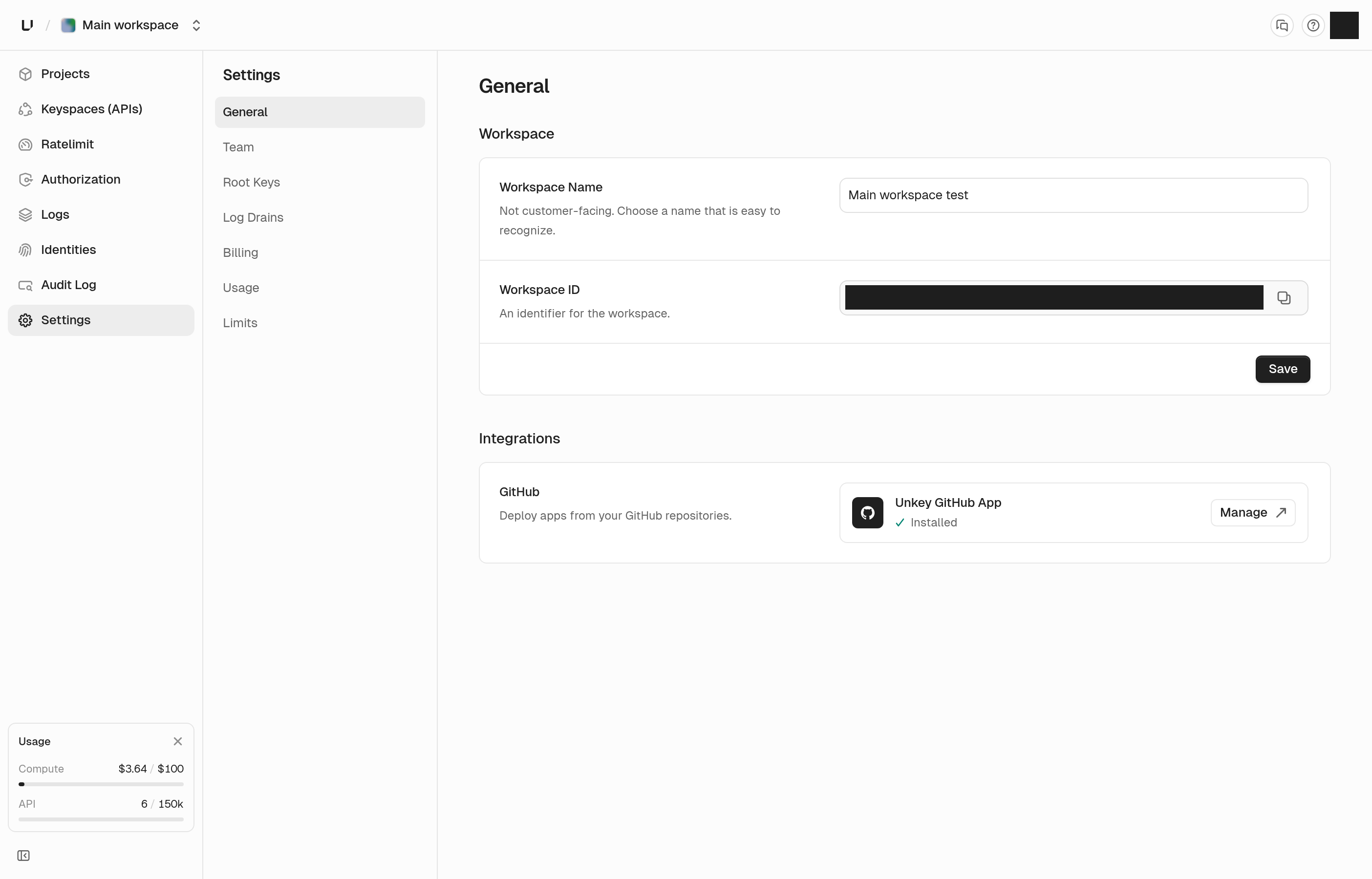Click the Authorization shield icon
1372x879 pixels.
[25, 179]
